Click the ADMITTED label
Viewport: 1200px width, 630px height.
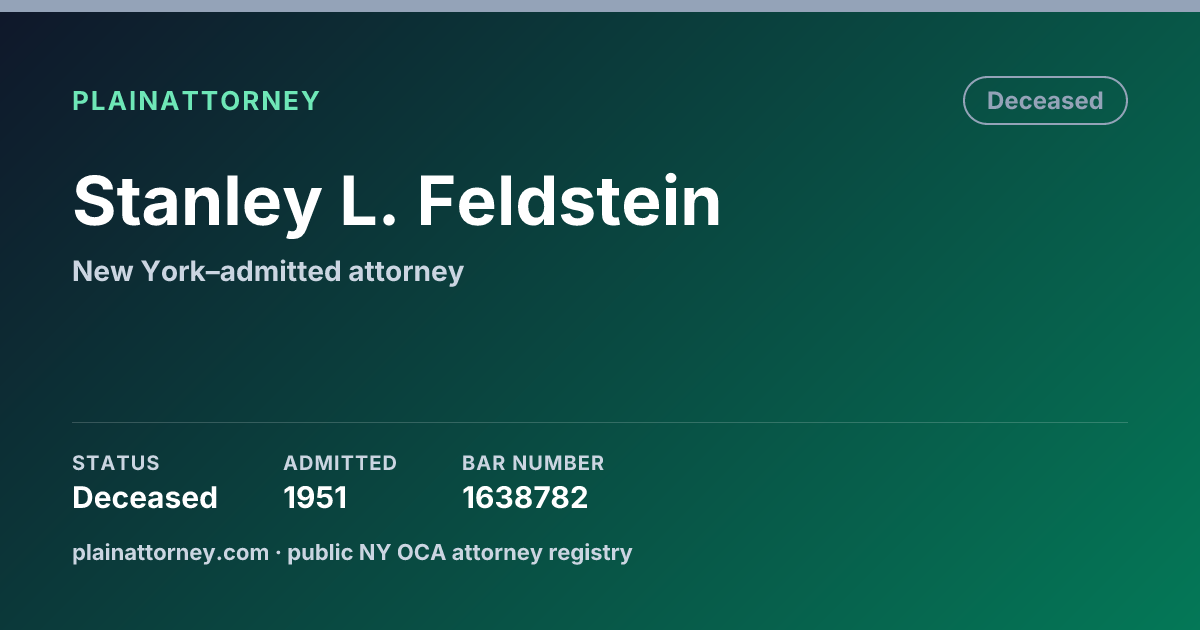tap(340, 463)
